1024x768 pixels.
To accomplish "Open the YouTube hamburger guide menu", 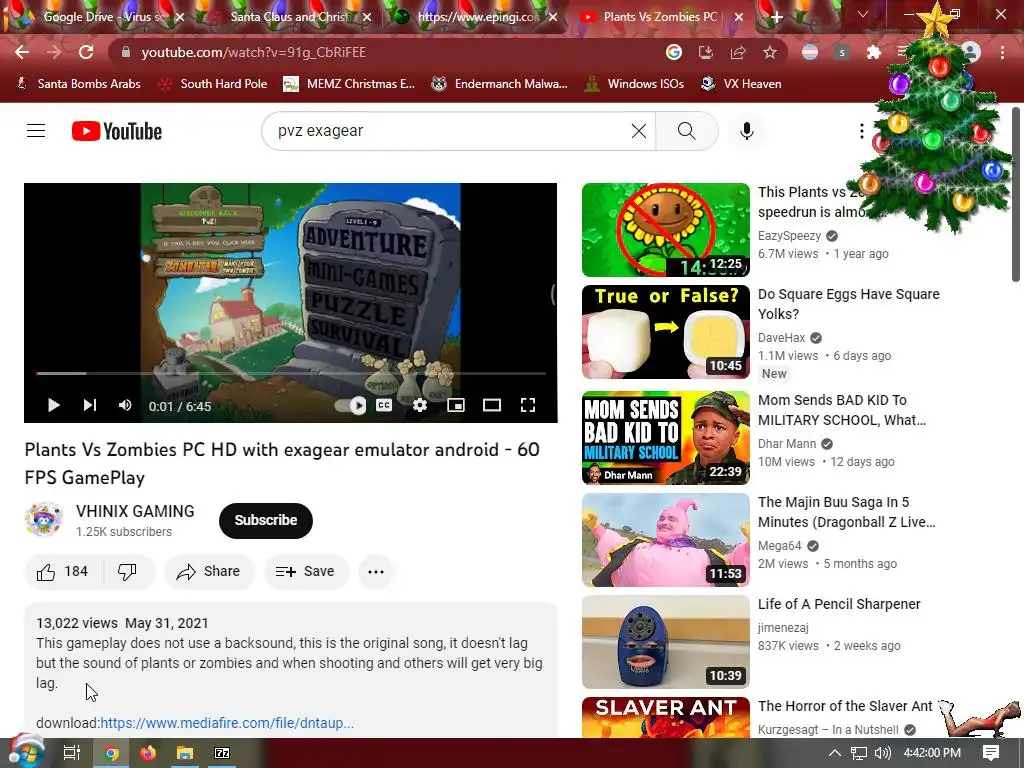I will pyautogui.click(x=36, y=131).
